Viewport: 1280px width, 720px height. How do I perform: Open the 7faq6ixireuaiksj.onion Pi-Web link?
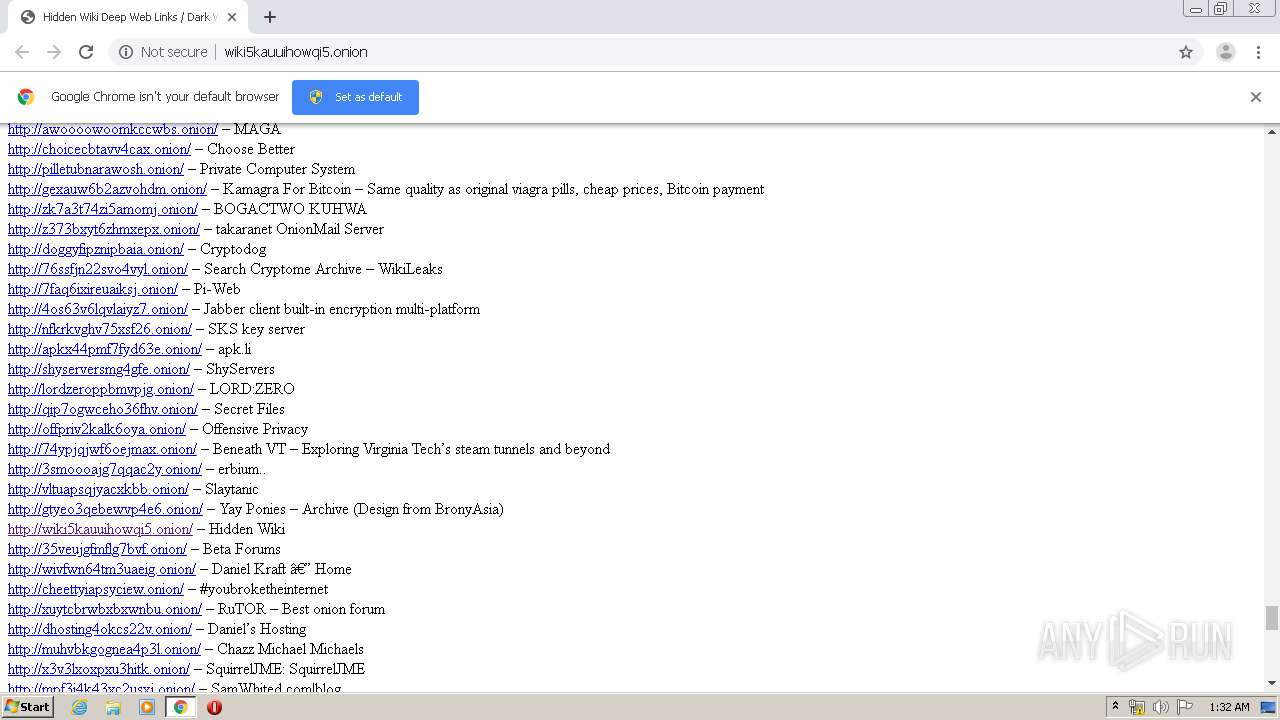93,289
